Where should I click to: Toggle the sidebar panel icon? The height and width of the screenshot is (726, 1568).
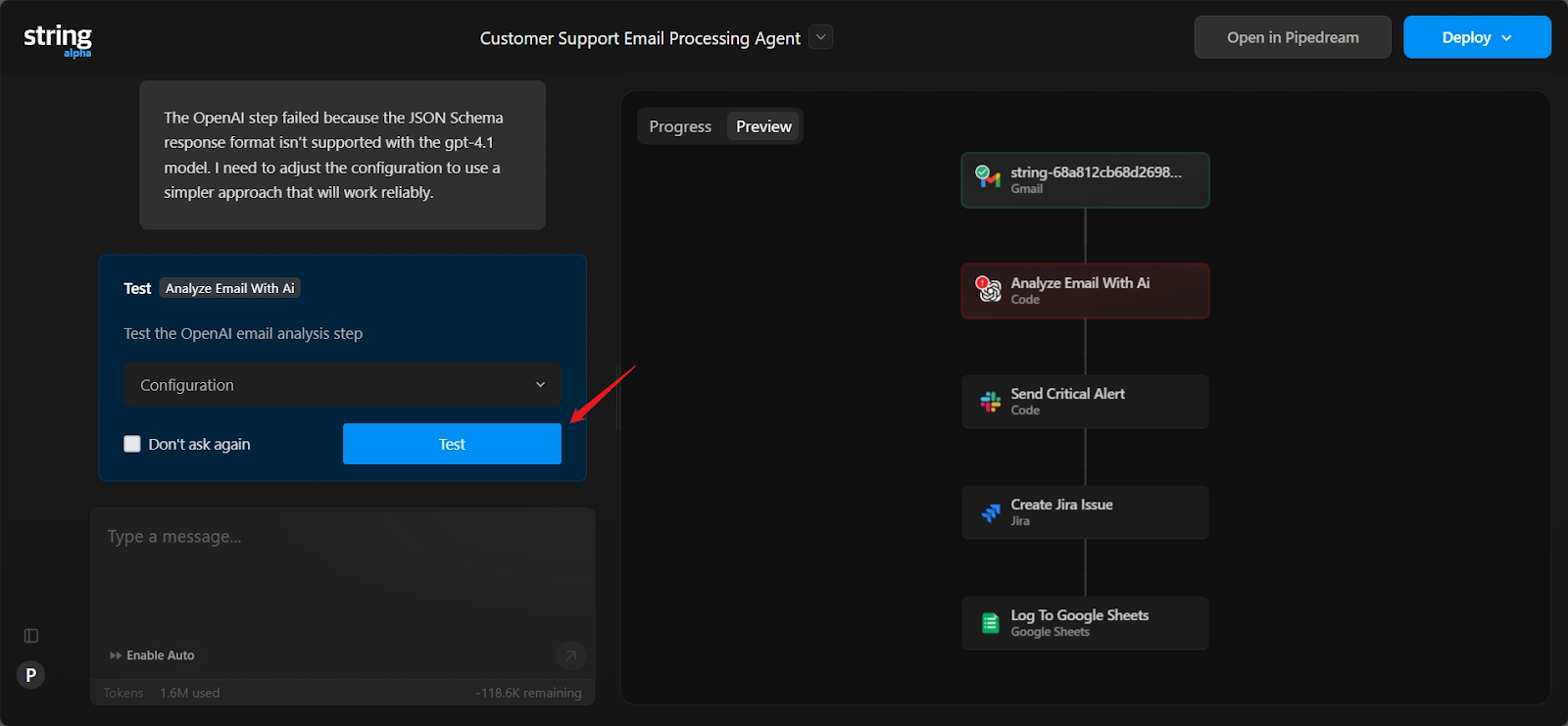pos(31,636)
